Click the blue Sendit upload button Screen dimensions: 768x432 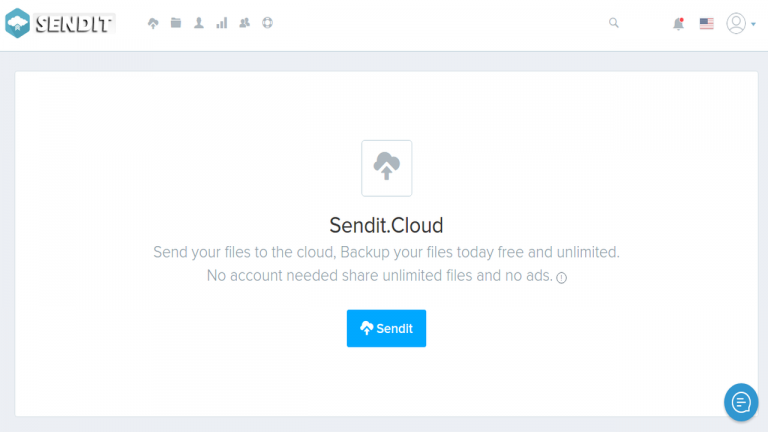(386, 328)
